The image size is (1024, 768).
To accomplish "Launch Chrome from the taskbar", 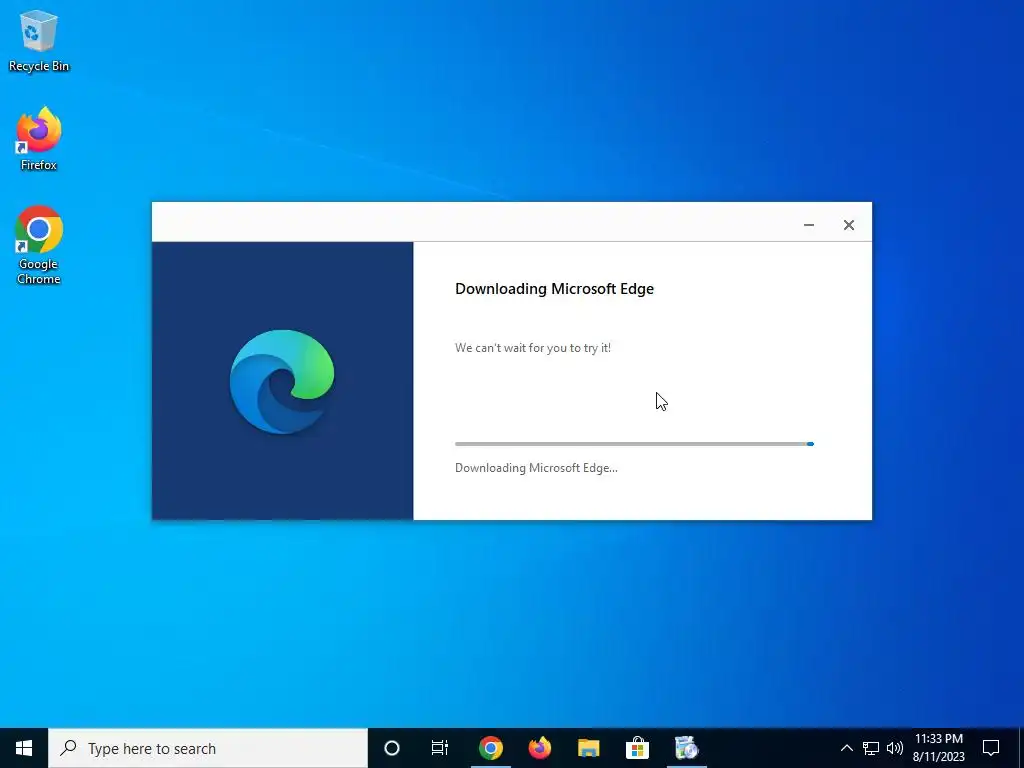I will coord(490,748).
